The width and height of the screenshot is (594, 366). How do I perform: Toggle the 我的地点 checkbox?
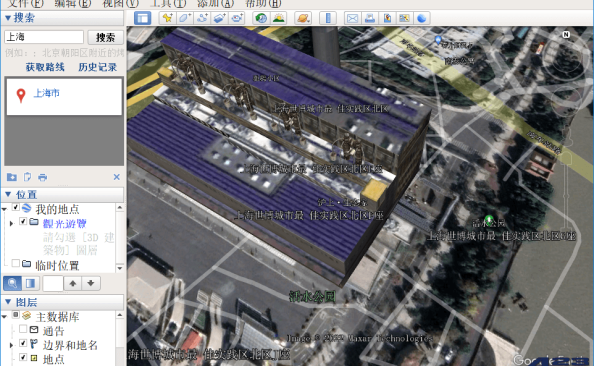click(16, 207)
